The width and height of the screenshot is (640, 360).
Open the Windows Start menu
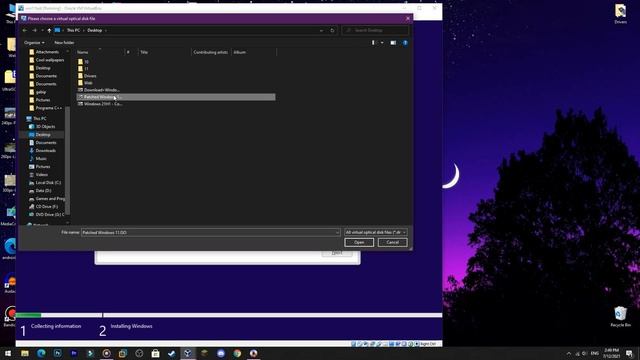(7, 353)
